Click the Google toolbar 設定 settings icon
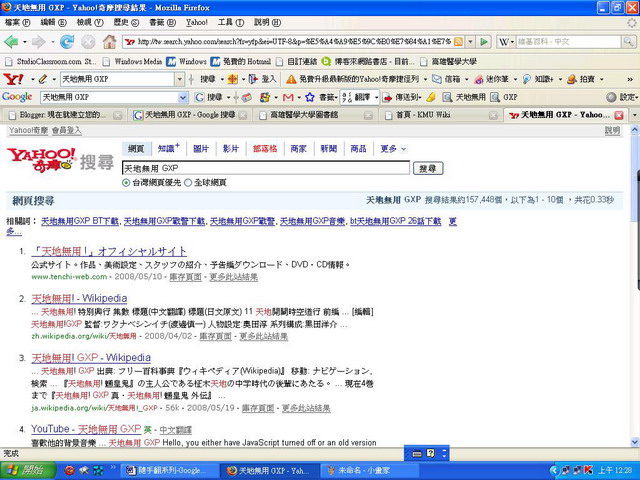 pos(611,97)
